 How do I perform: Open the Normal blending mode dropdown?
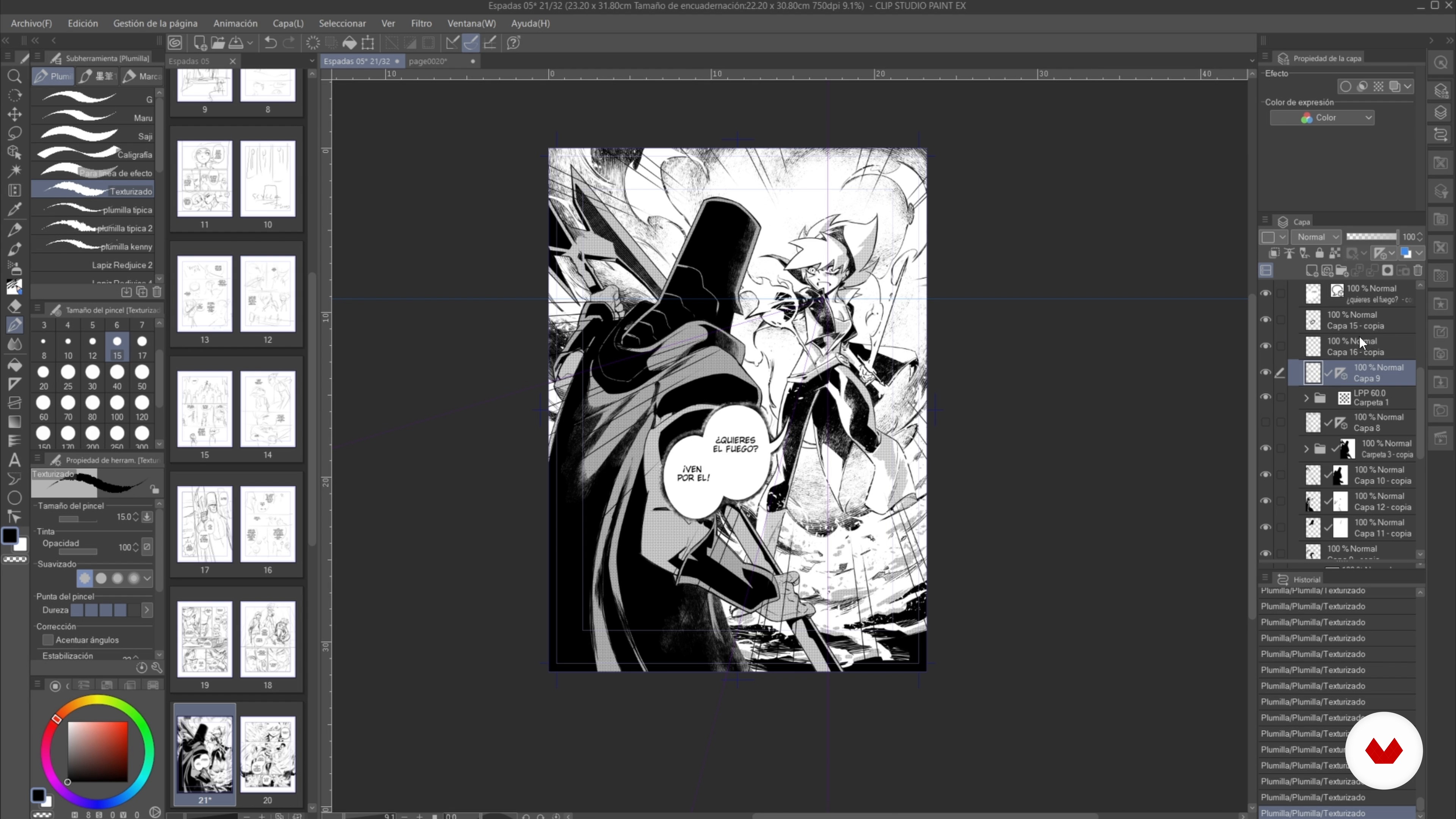click(x=1317, y=237)
